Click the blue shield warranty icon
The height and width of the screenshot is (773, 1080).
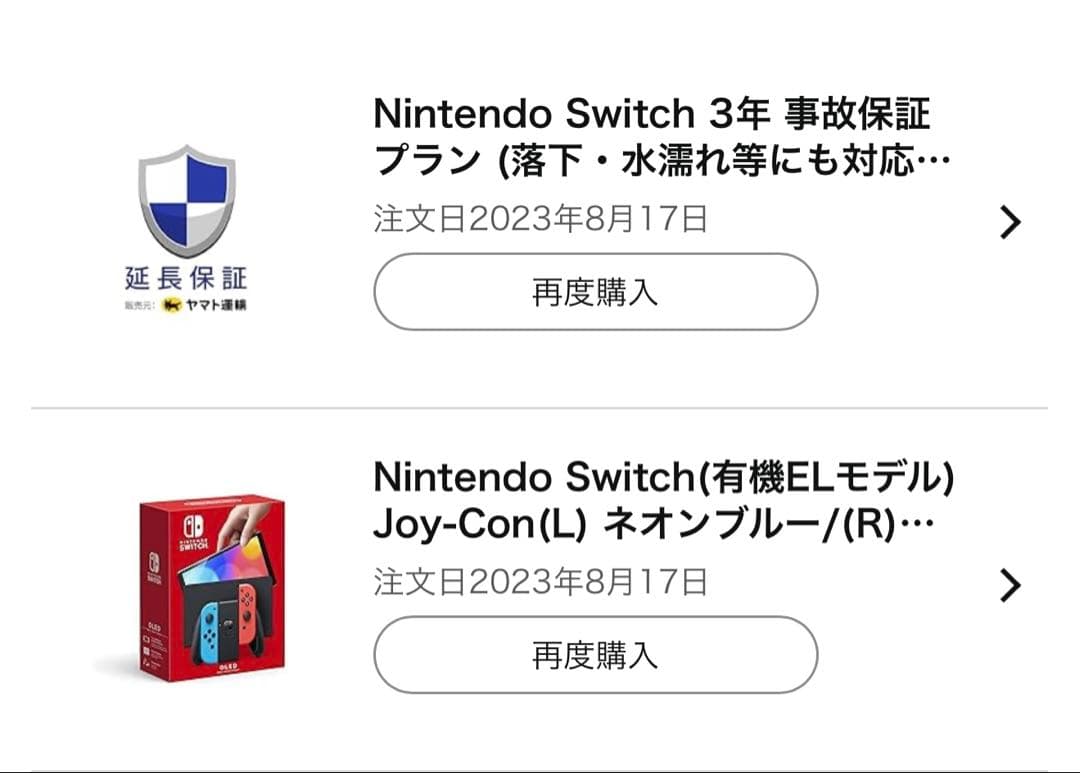point(185,200)
